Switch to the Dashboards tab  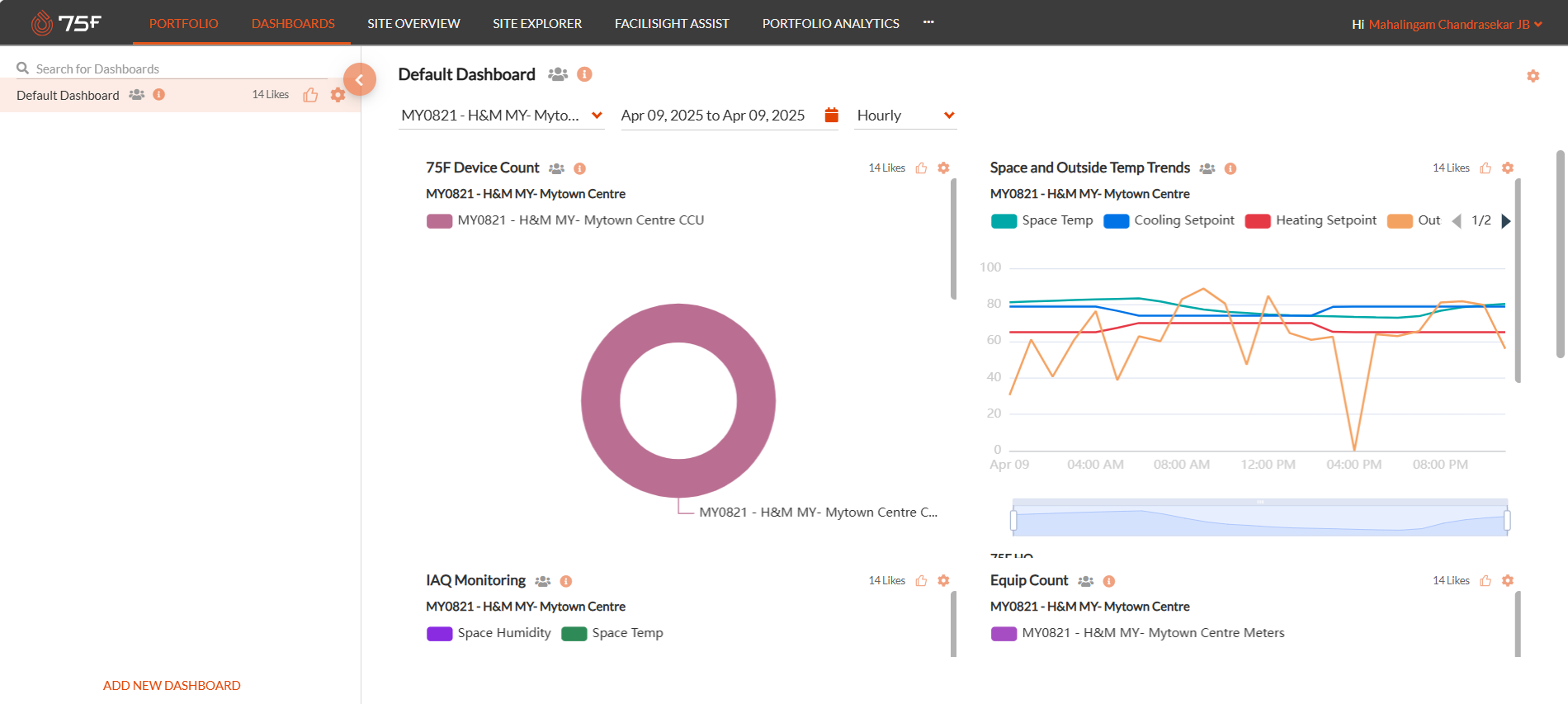[x=293, y=23]
